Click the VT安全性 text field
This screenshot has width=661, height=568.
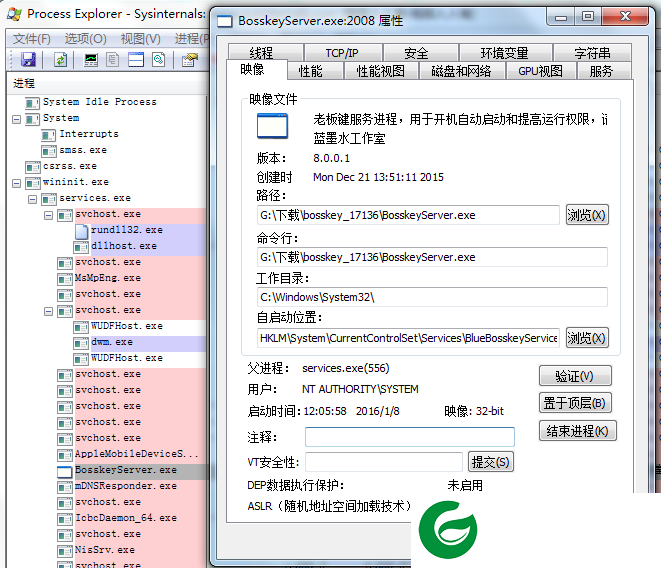(384, 462)
